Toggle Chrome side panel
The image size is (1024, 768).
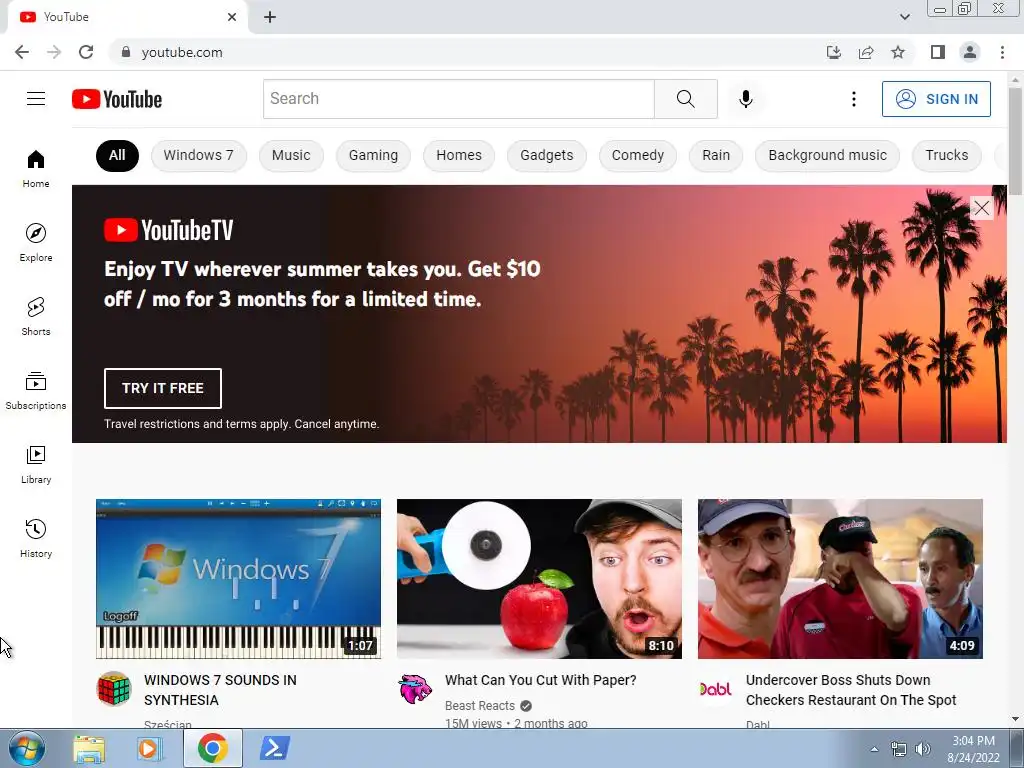pos(938,52)
